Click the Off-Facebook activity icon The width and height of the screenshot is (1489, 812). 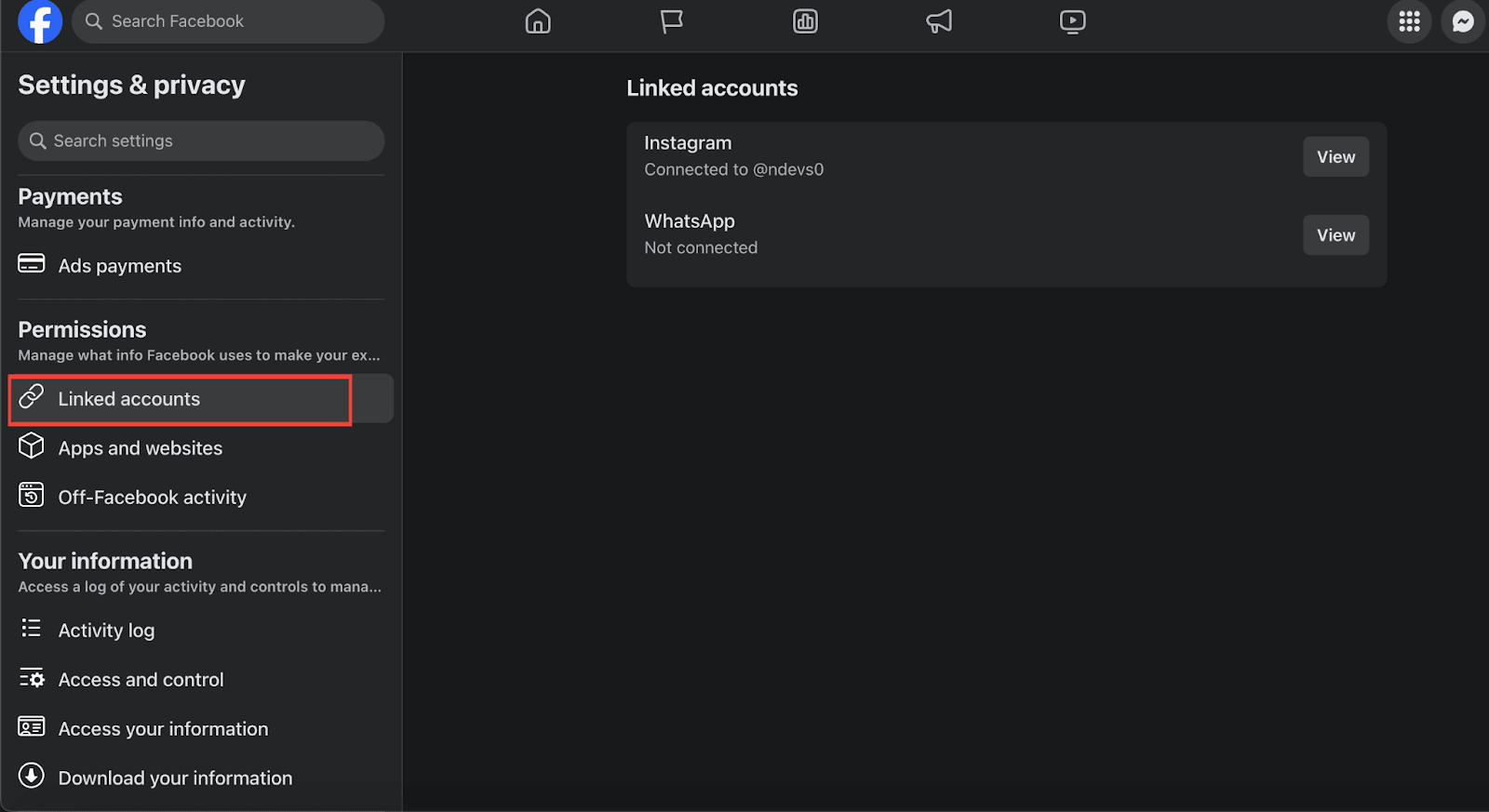coord(32,495)
